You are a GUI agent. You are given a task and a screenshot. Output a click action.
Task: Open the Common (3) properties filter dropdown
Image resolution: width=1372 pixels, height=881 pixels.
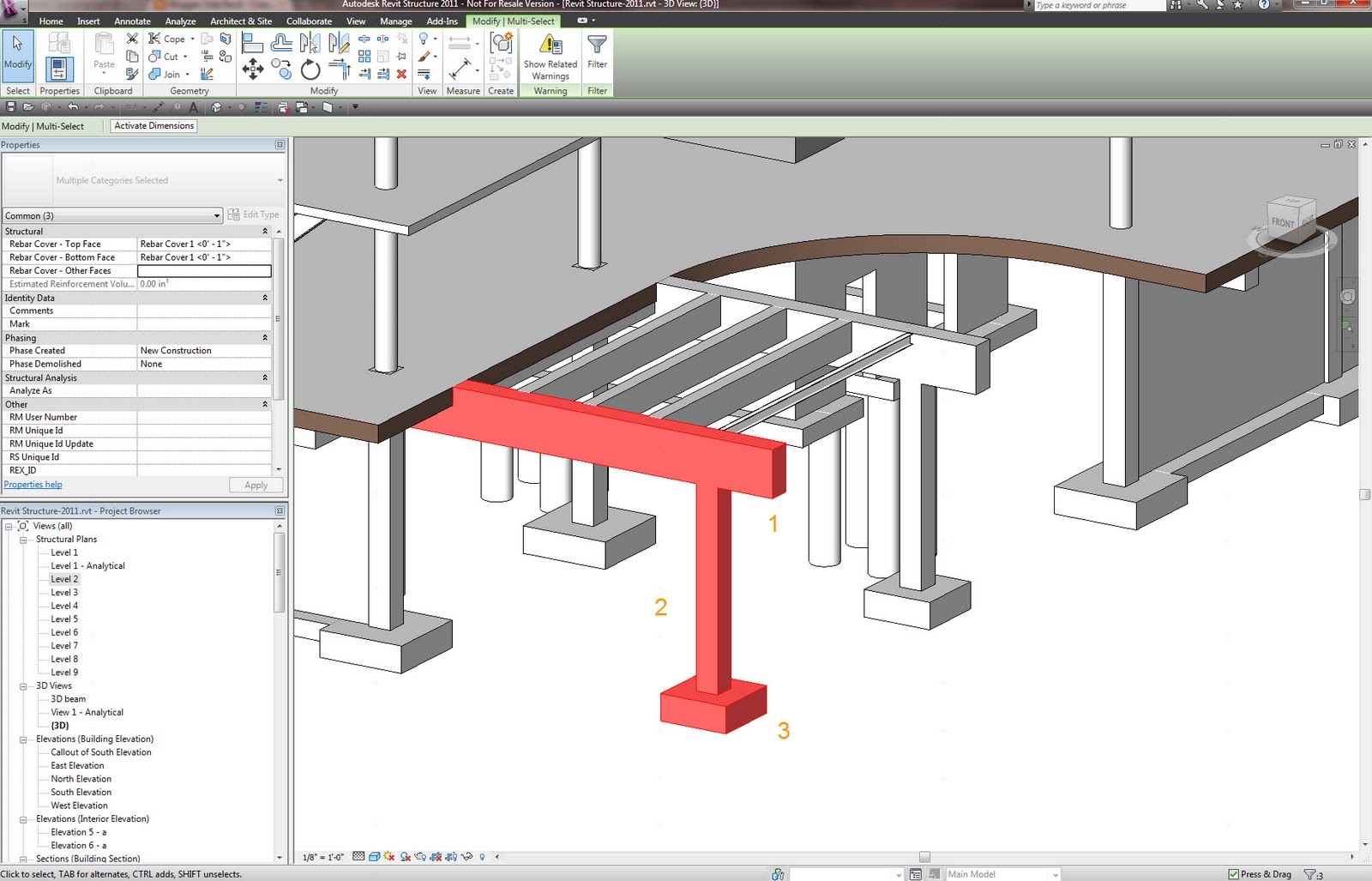click(217, 215)
